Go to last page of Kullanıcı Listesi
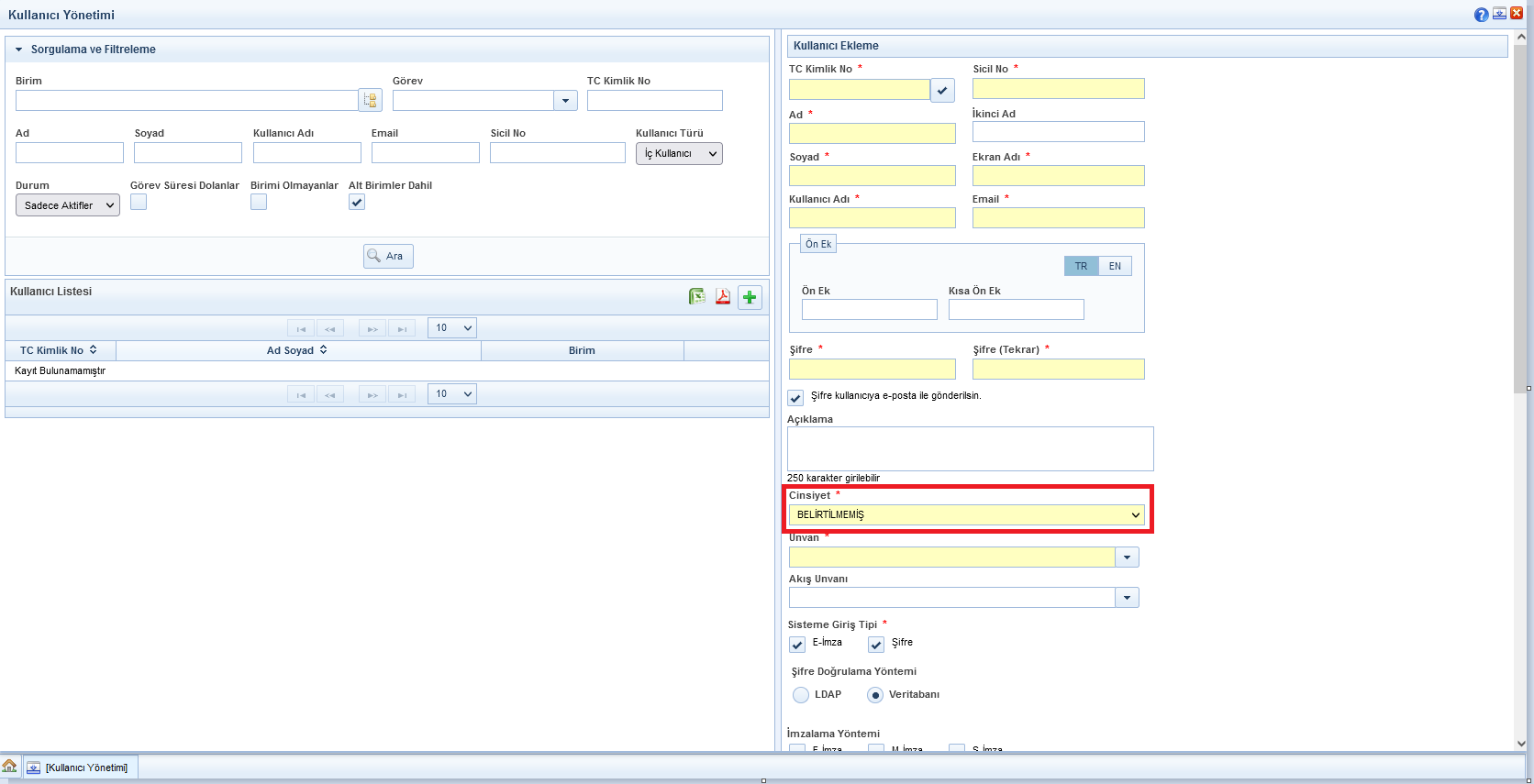 point(402,328)
